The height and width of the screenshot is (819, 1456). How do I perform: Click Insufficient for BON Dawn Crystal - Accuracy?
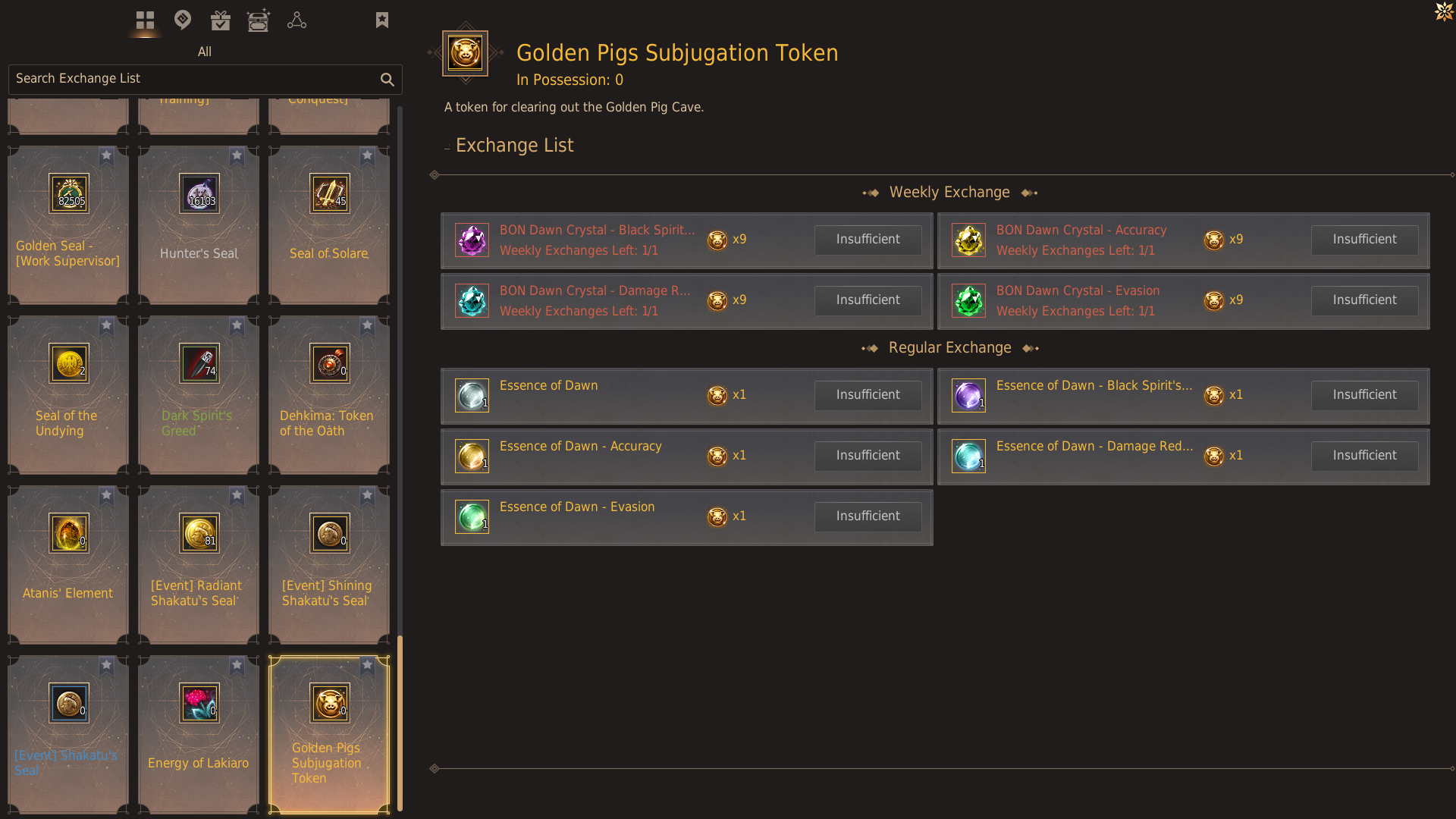point(1364,240)
